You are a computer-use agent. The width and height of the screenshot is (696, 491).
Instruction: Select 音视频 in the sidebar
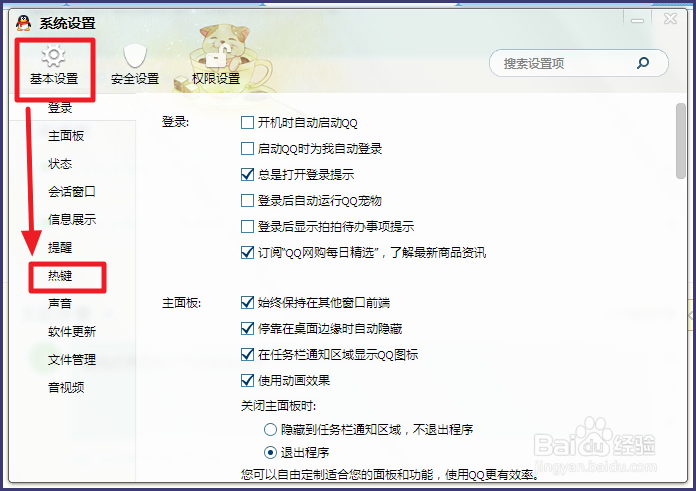pos(66,388)
